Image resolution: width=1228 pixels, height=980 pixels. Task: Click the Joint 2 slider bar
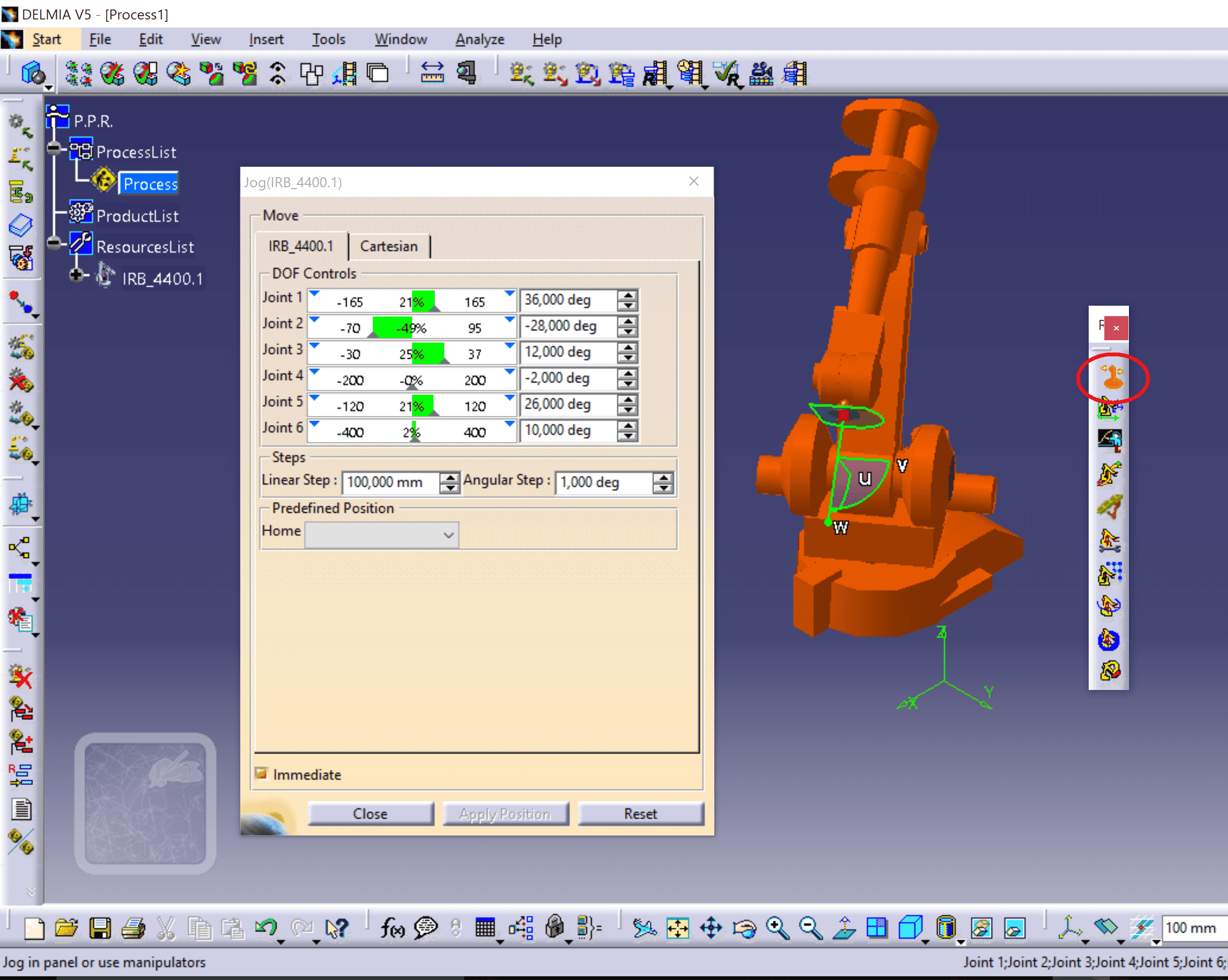(x=412, y=327)
